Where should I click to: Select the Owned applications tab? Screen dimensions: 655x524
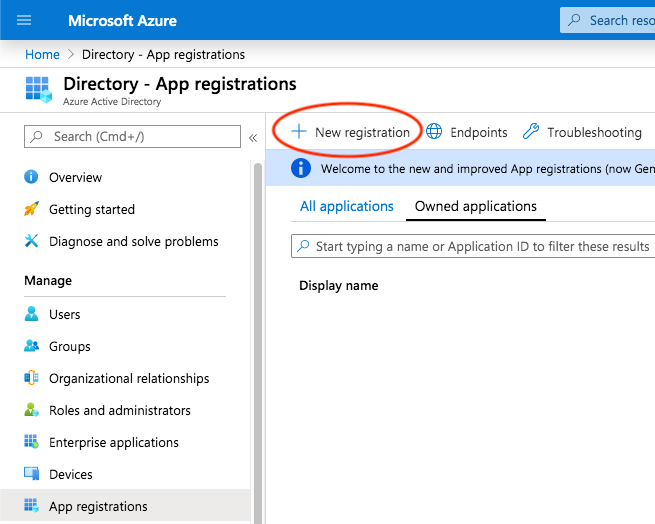pyautogui.click(x=475, y=206)
